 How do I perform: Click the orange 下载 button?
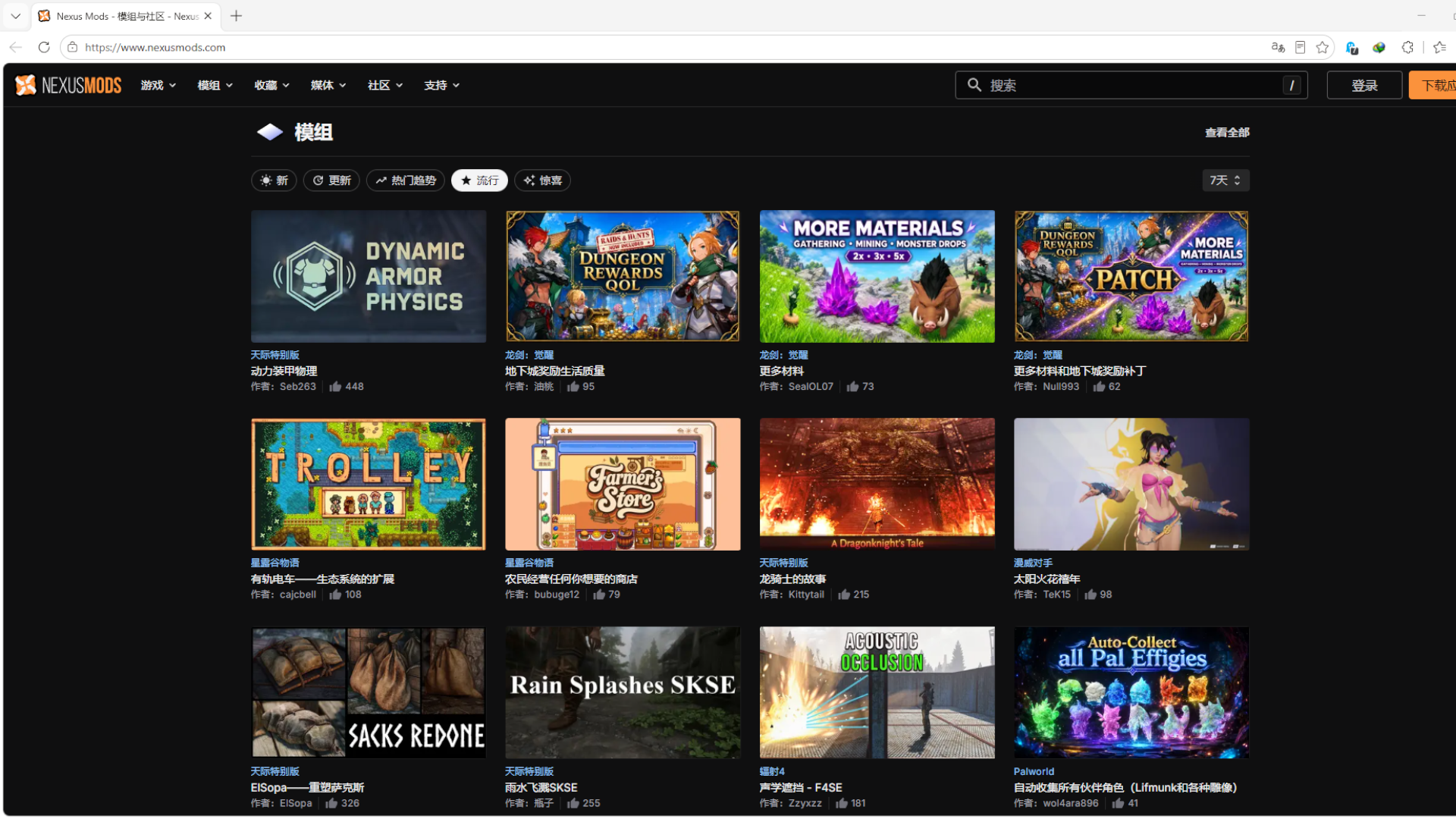[1432, 85]
